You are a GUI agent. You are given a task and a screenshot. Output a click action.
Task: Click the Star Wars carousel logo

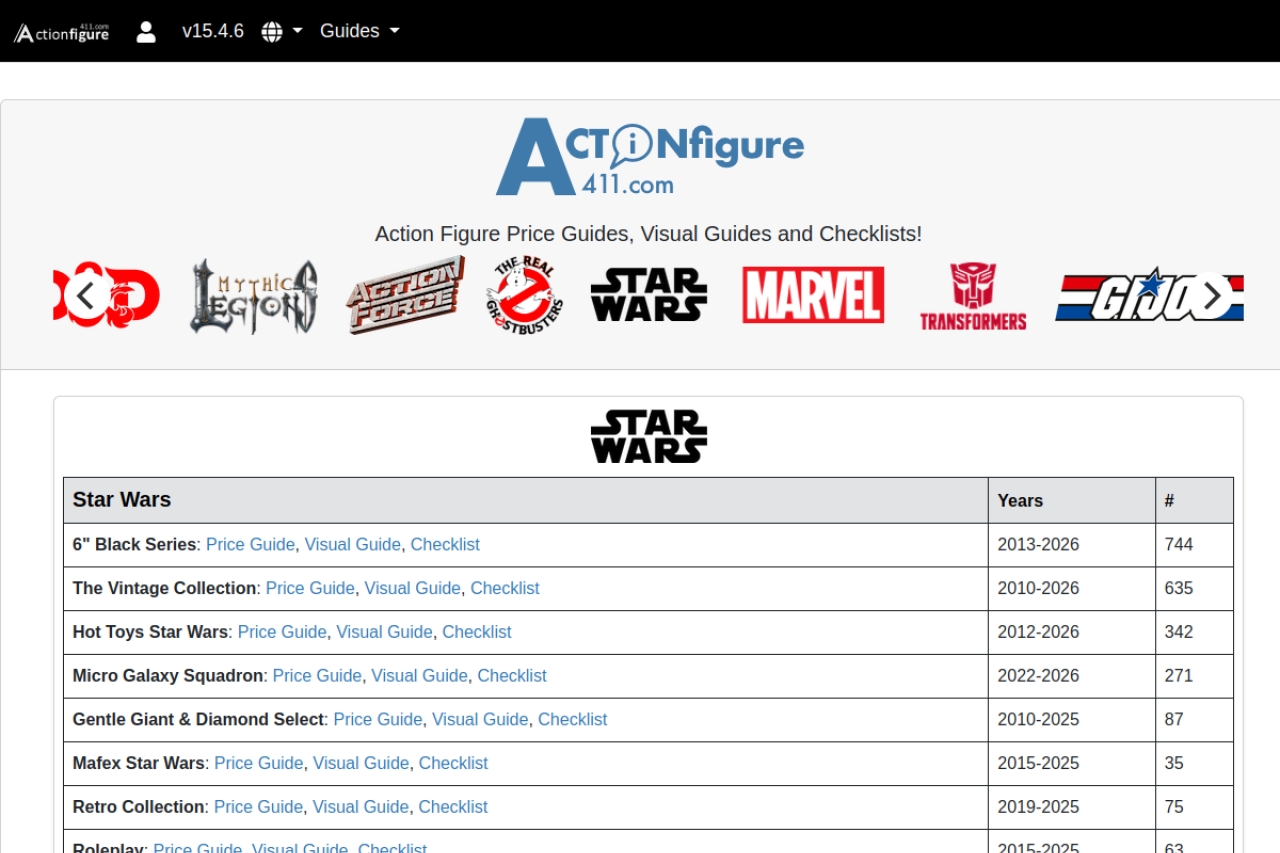pyautogui.click(x=648, y=295)
